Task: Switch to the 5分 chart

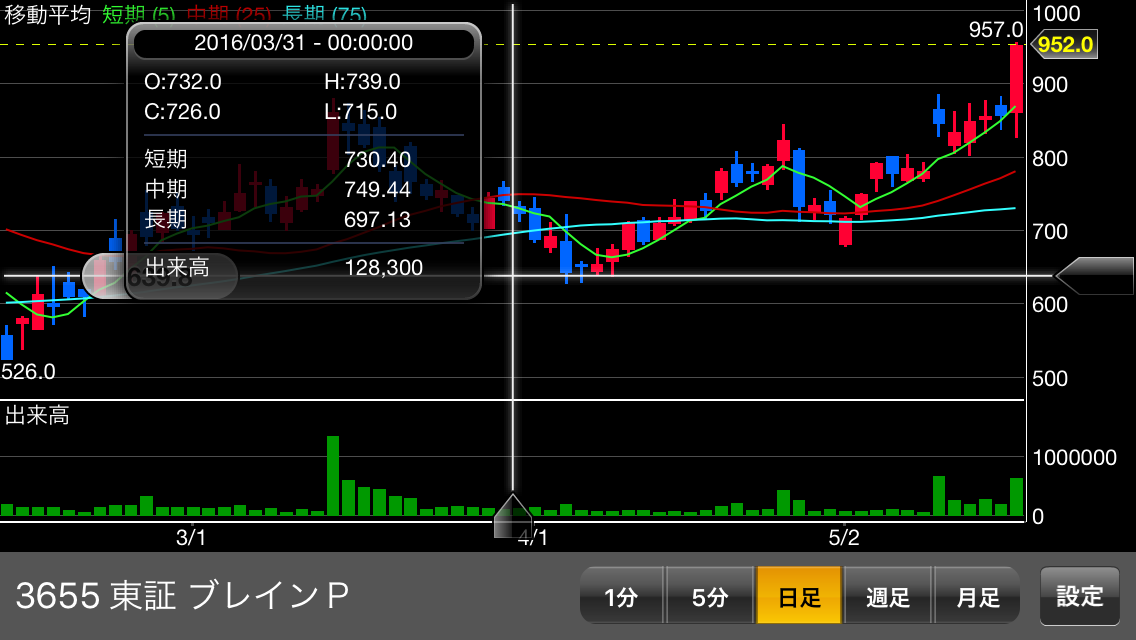Action: coord(709,597)
